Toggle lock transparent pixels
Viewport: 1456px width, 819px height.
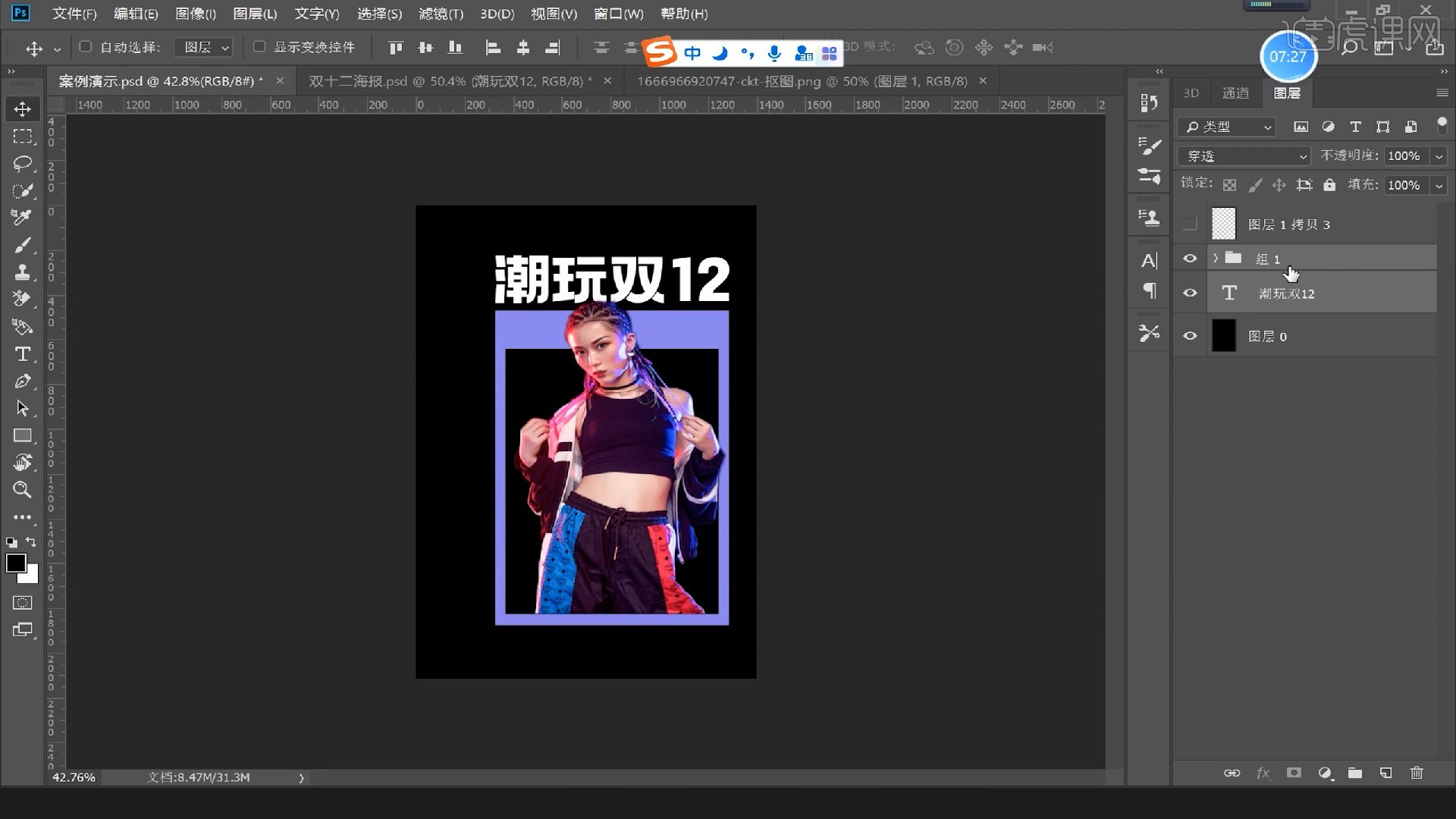pyautogui.click(x=1230, y=185)
